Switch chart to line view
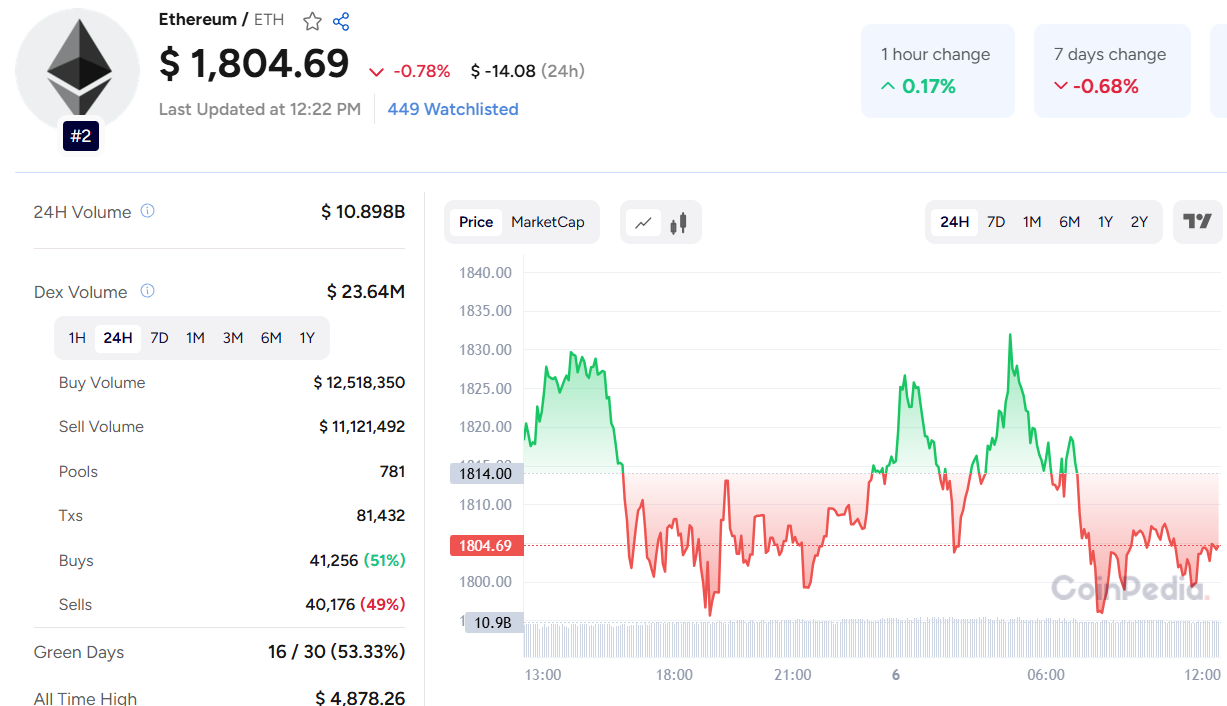The width and height of the screenshot is (1227, 706). 644,222
